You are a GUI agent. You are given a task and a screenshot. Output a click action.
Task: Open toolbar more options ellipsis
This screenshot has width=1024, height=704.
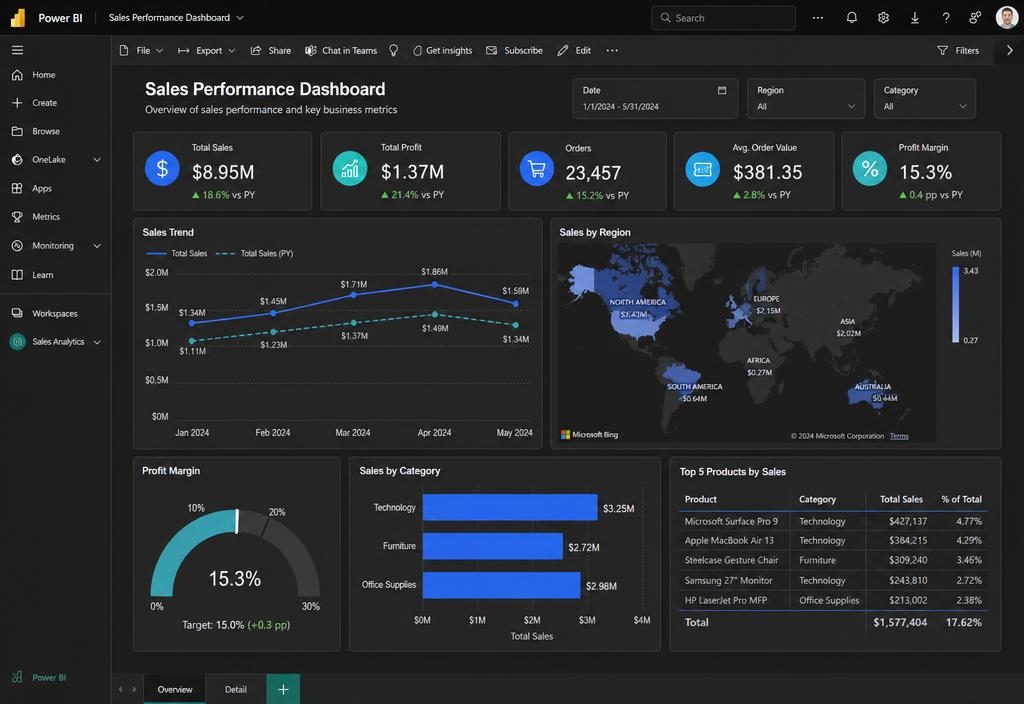612,50
